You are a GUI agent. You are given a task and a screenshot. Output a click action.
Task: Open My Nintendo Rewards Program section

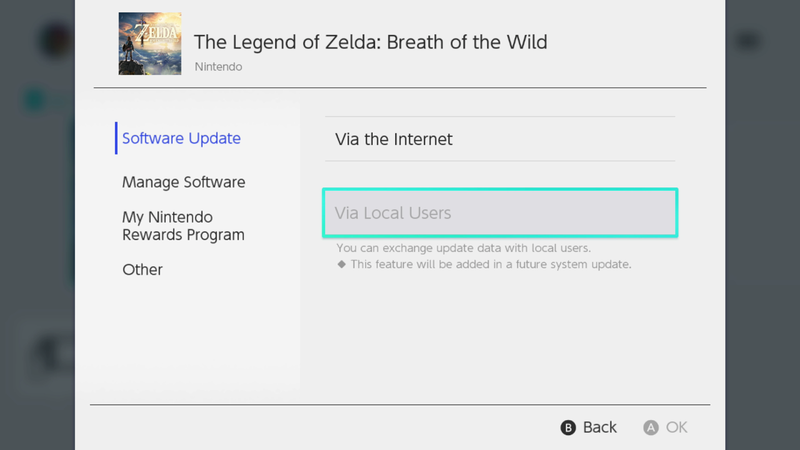(183, 226)
